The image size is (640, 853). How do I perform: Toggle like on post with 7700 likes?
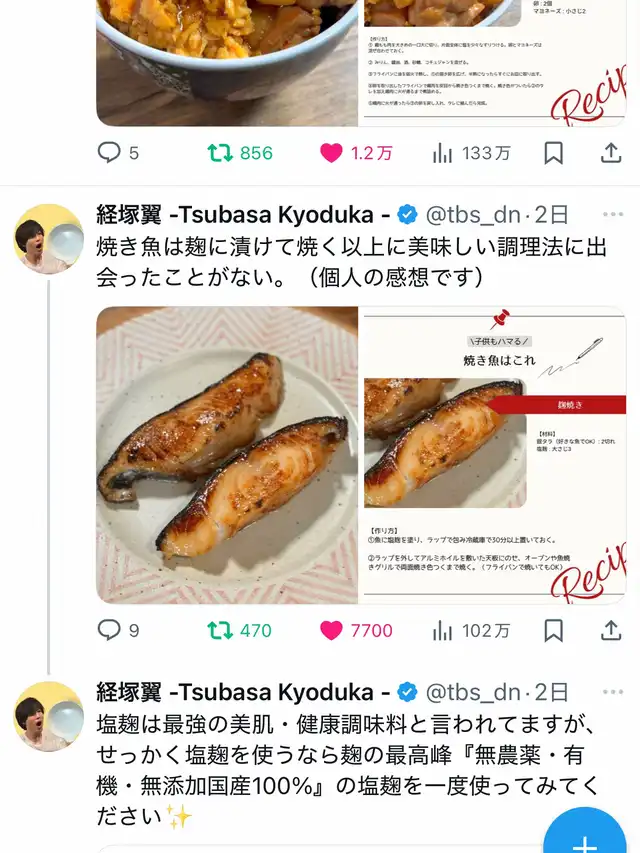356,631
